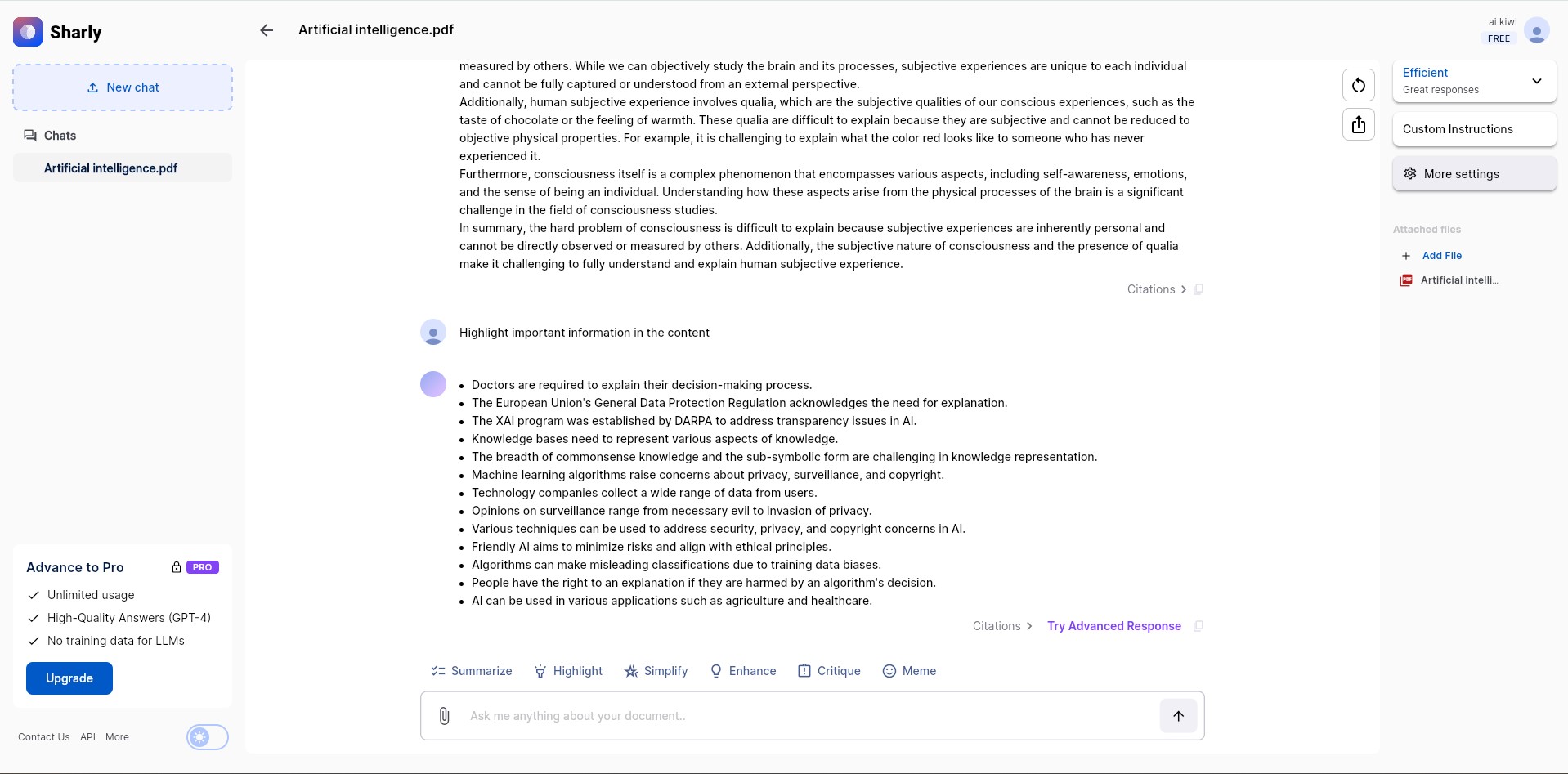1568x774 pixels.
Task: Choose the Critique quick action
Action: pyautogui.click(x=829, y=671)
